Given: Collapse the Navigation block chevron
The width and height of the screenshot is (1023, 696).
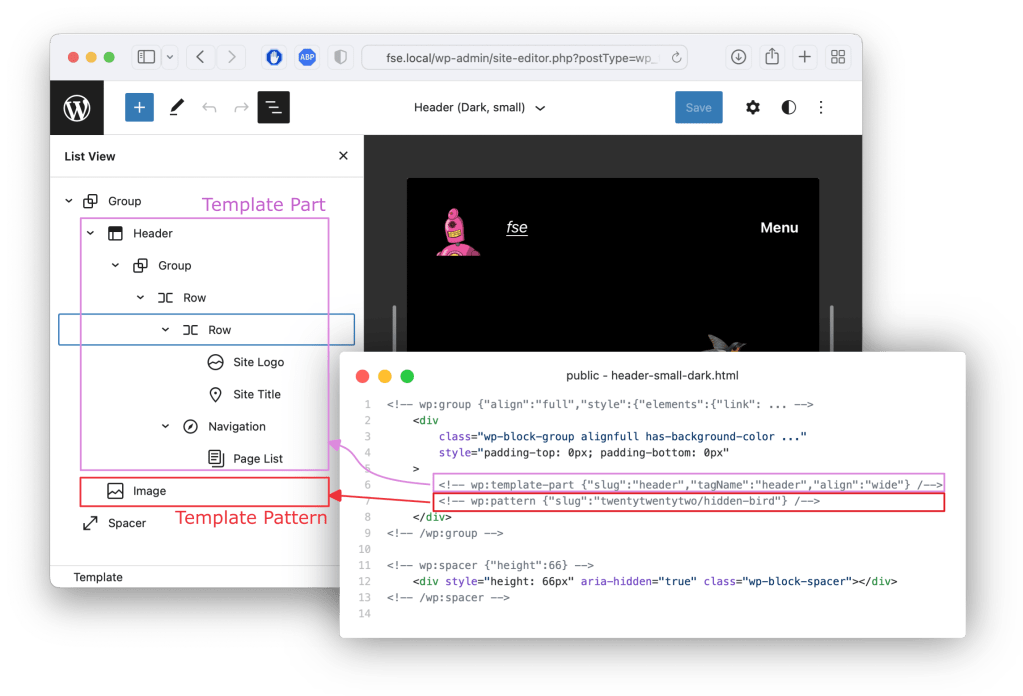Looking at the screenshot, I should [165, 427].
